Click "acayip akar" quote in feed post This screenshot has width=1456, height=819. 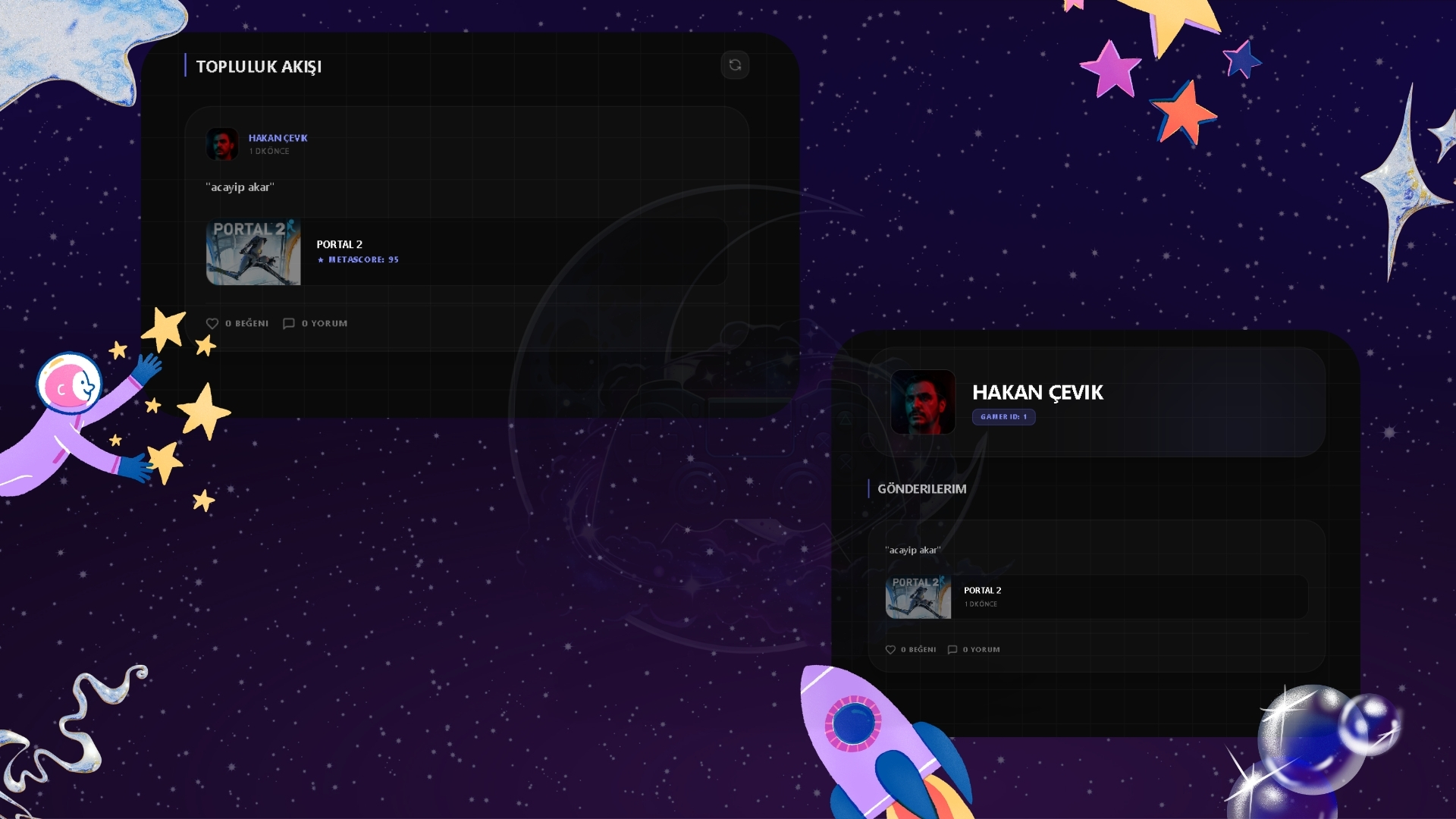pos(240,187)
